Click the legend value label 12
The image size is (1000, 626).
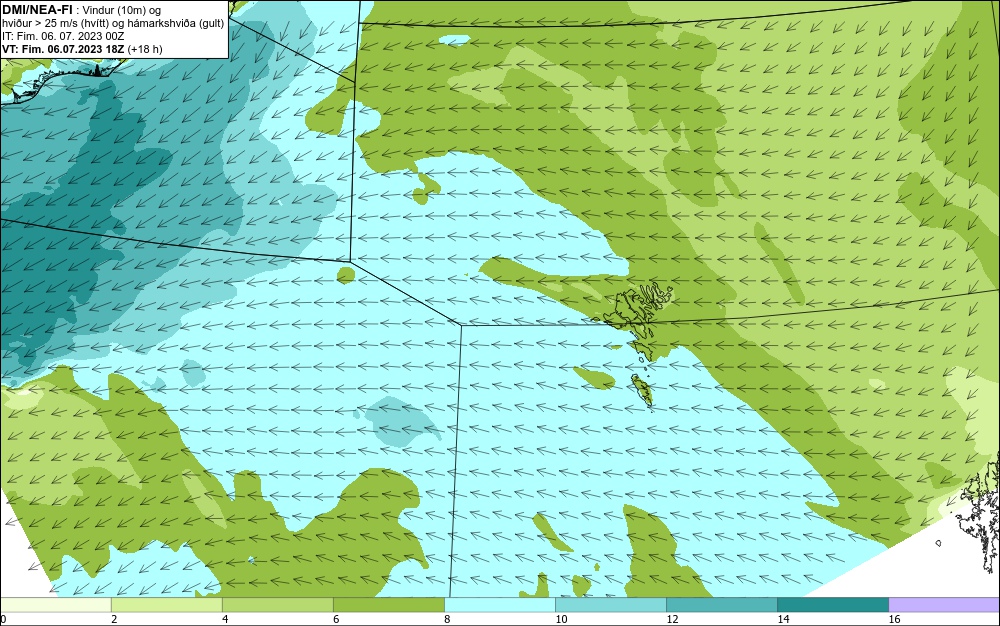672,619
